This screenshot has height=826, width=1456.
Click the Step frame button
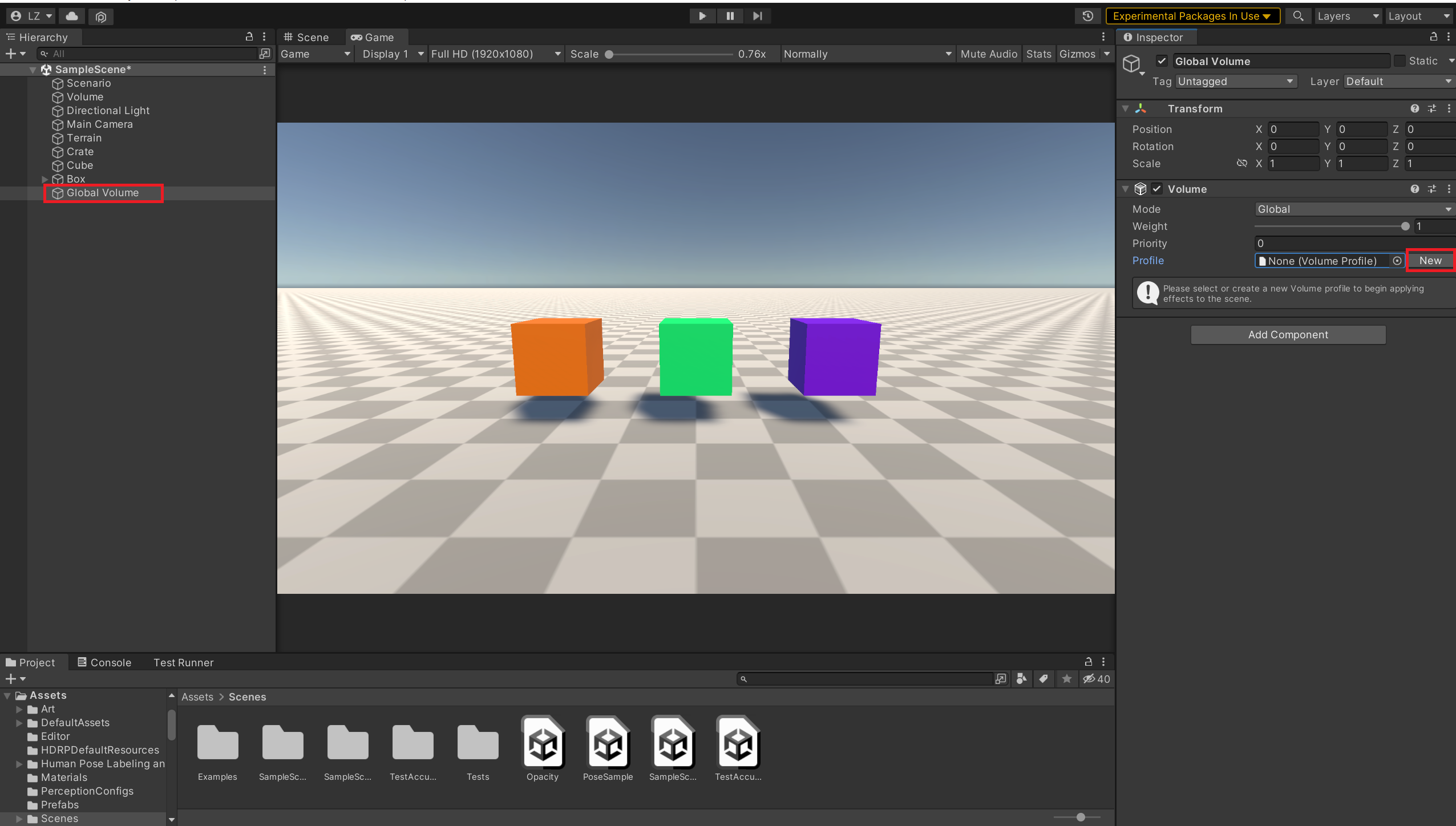757,16
